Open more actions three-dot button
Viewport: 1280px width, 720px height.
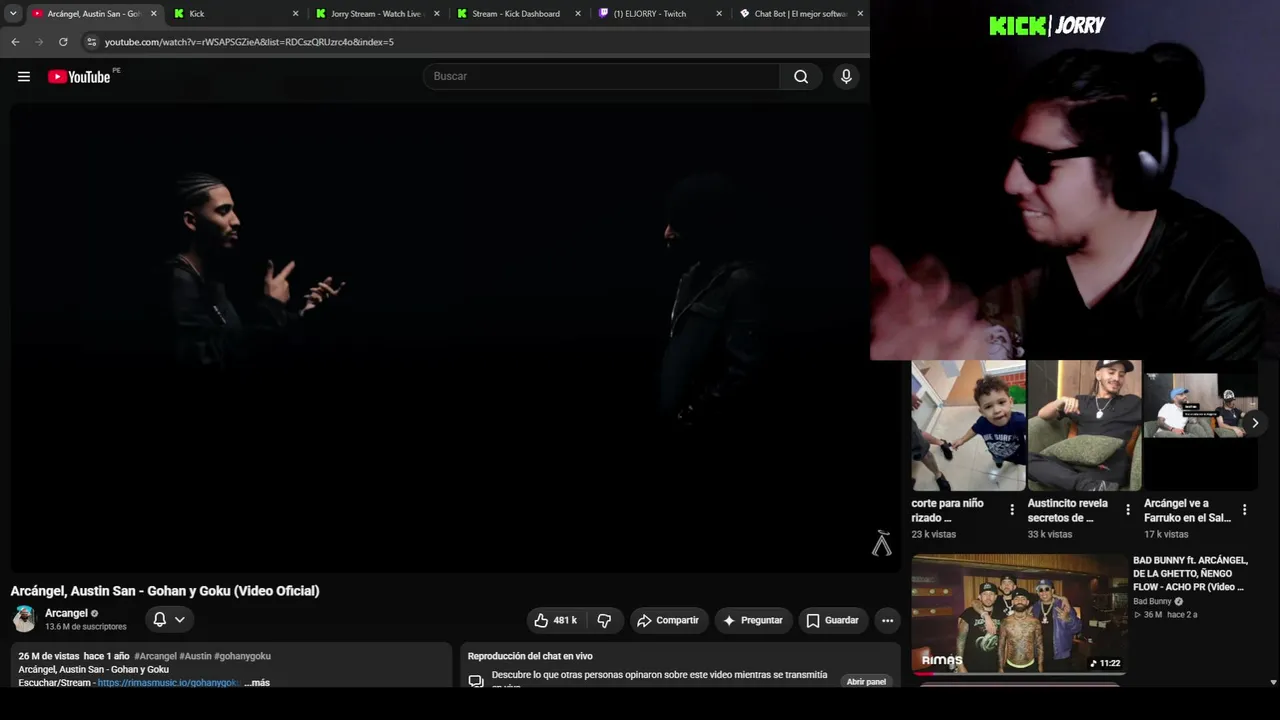click(x=887, y=620)
